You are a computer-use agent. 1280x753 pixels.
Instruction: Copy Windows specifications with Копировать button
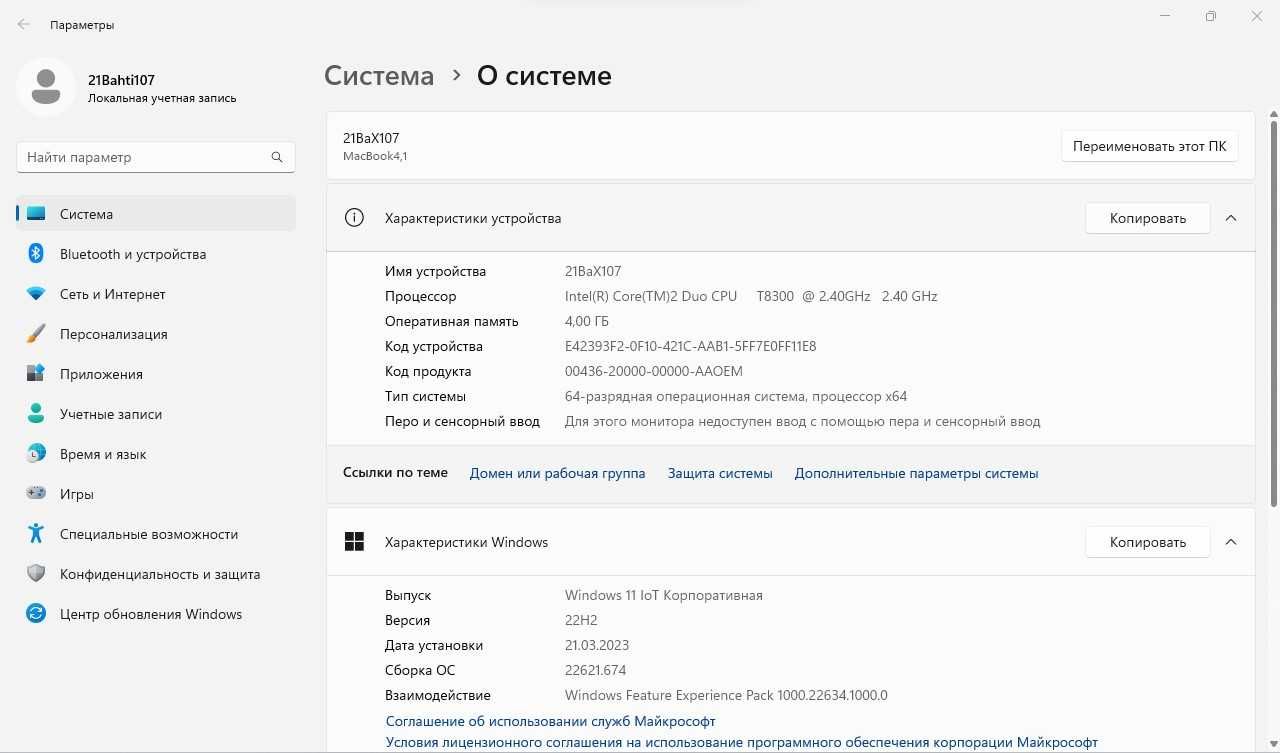pos(1148,542)
